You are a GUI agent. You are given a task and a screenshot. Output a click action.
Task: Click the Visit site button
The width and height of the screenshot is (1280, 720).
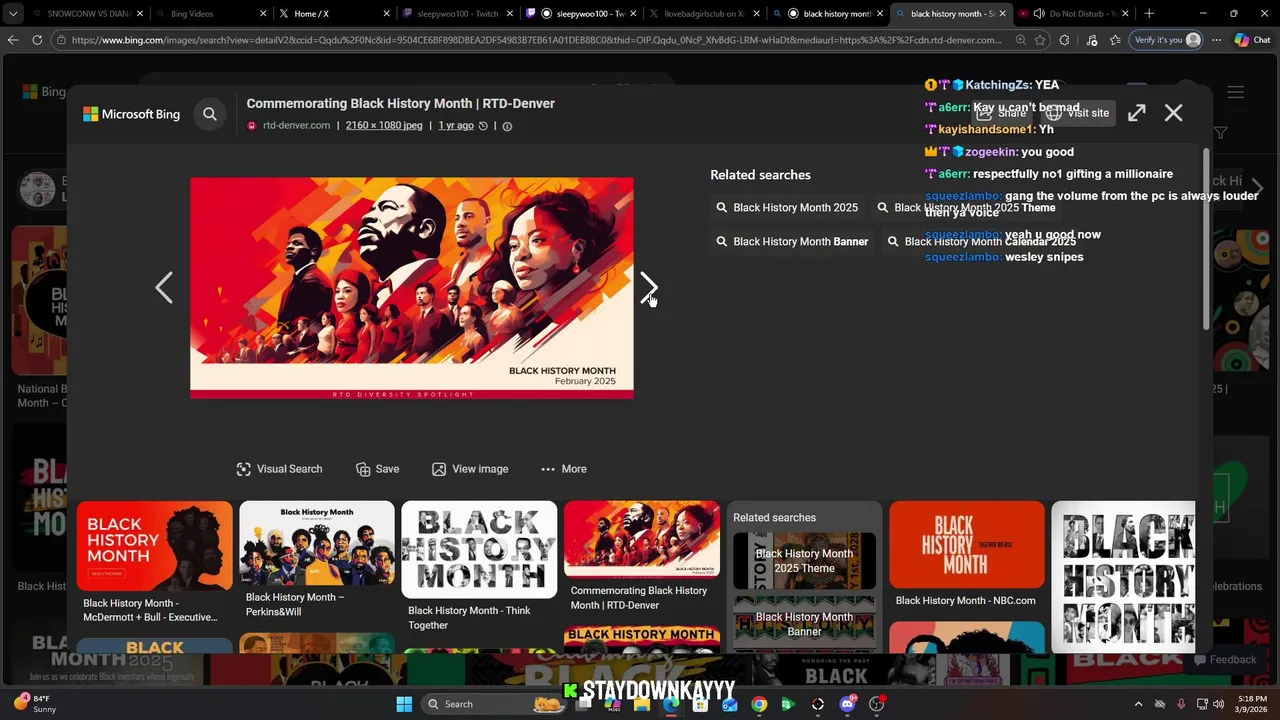(x=1077, y=113)
